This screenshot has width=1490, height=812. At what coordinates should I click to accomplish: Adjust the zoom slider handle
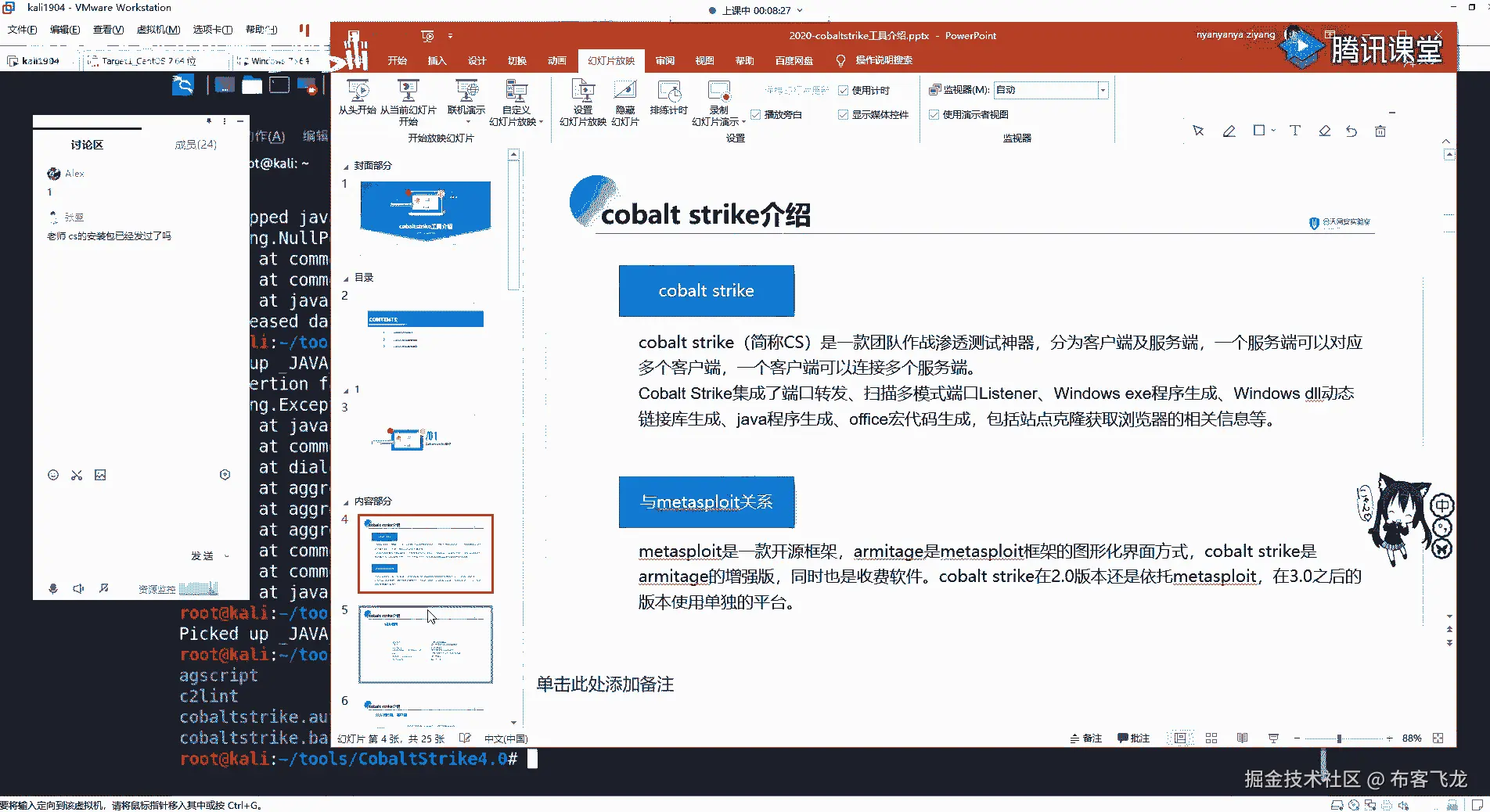(1340, 738)
